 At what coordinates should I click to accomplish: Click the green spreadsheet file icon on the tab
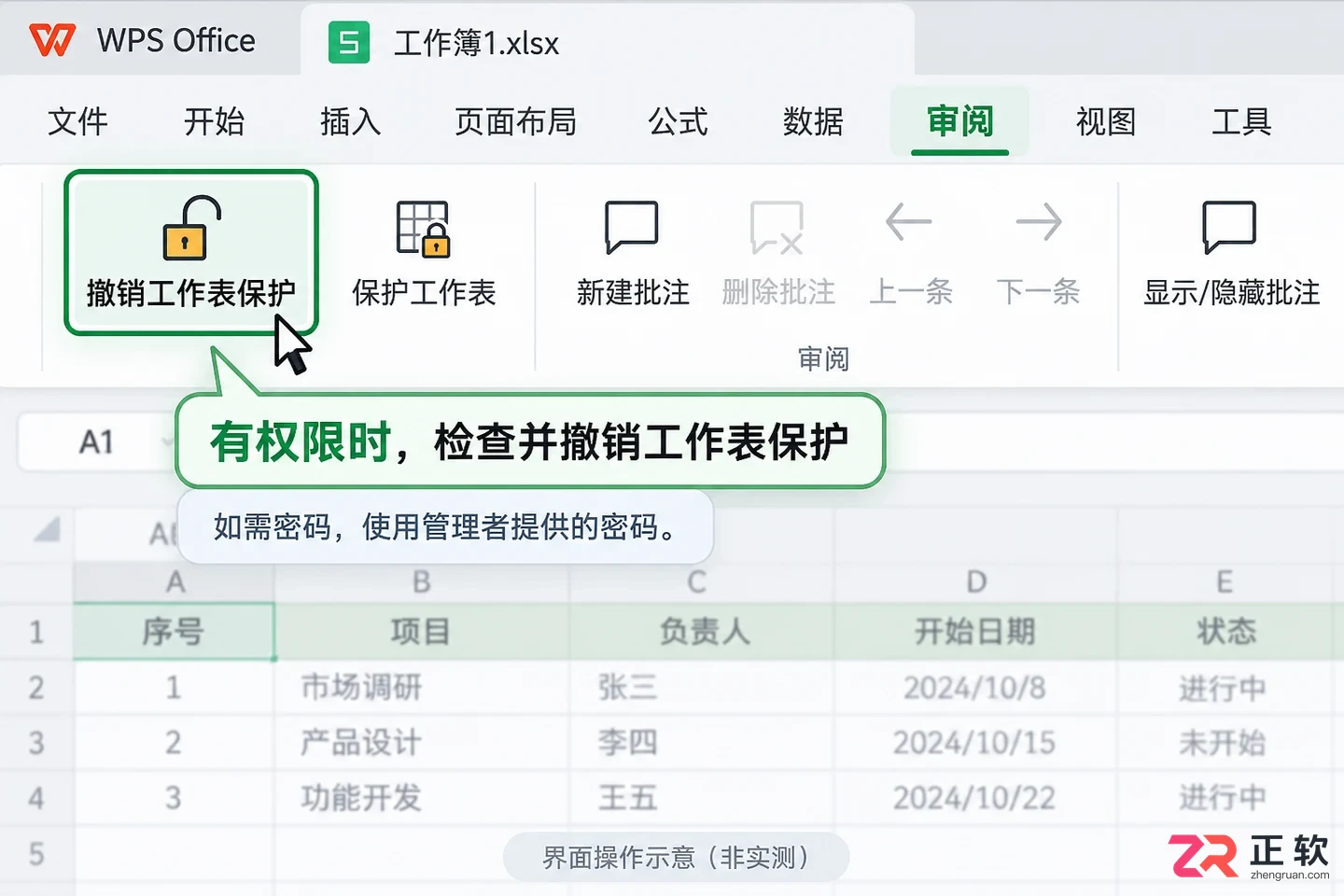349,42
